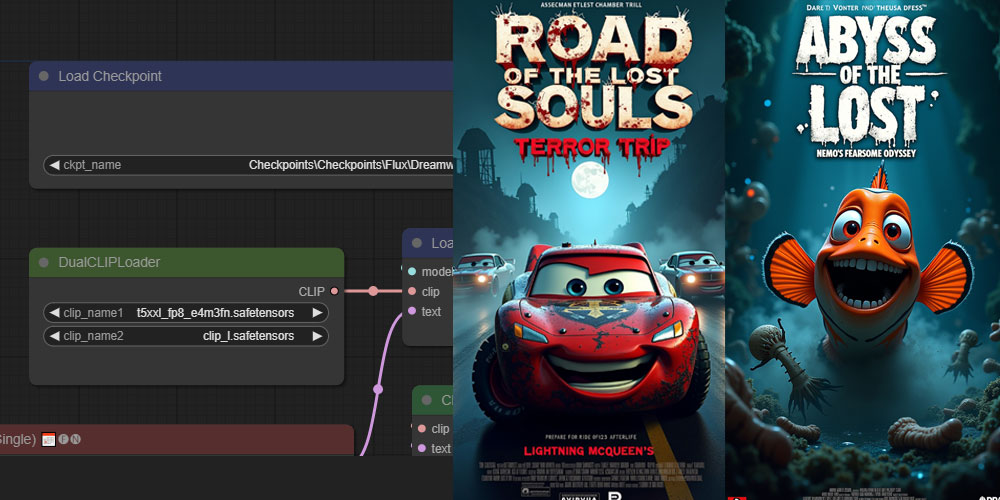This screenshot has height=500, width=1000.
Task: Click the right arrow of clip_name2
Action: (317, 335)
